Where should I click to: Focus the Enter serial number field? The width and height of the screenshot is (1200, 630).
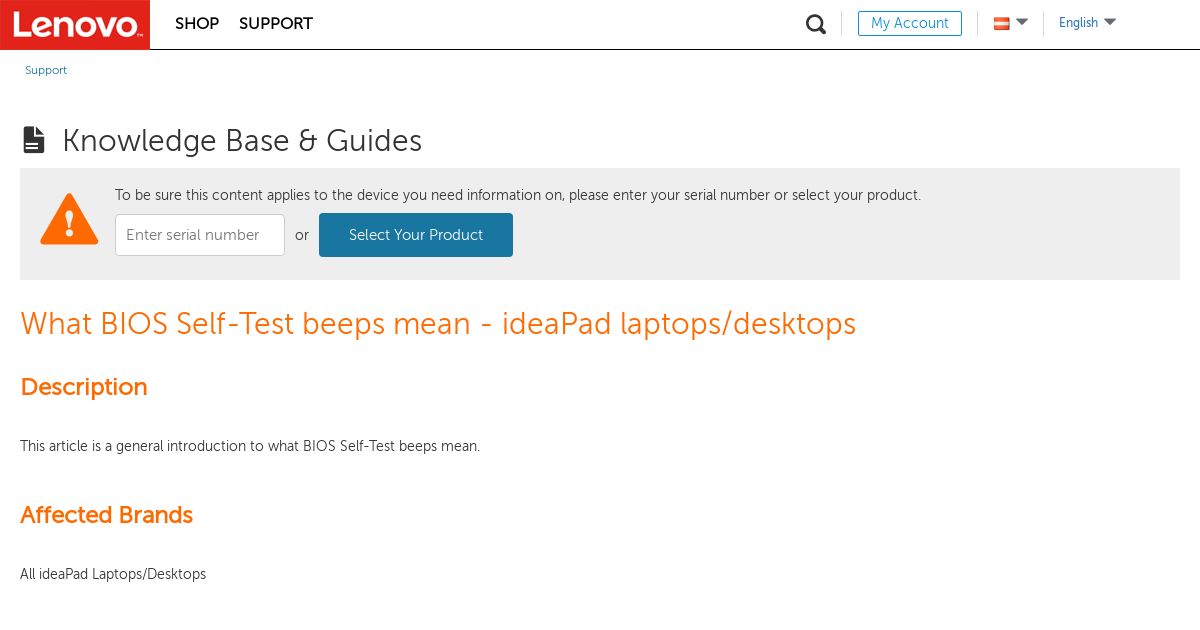(x=200, y=235)
